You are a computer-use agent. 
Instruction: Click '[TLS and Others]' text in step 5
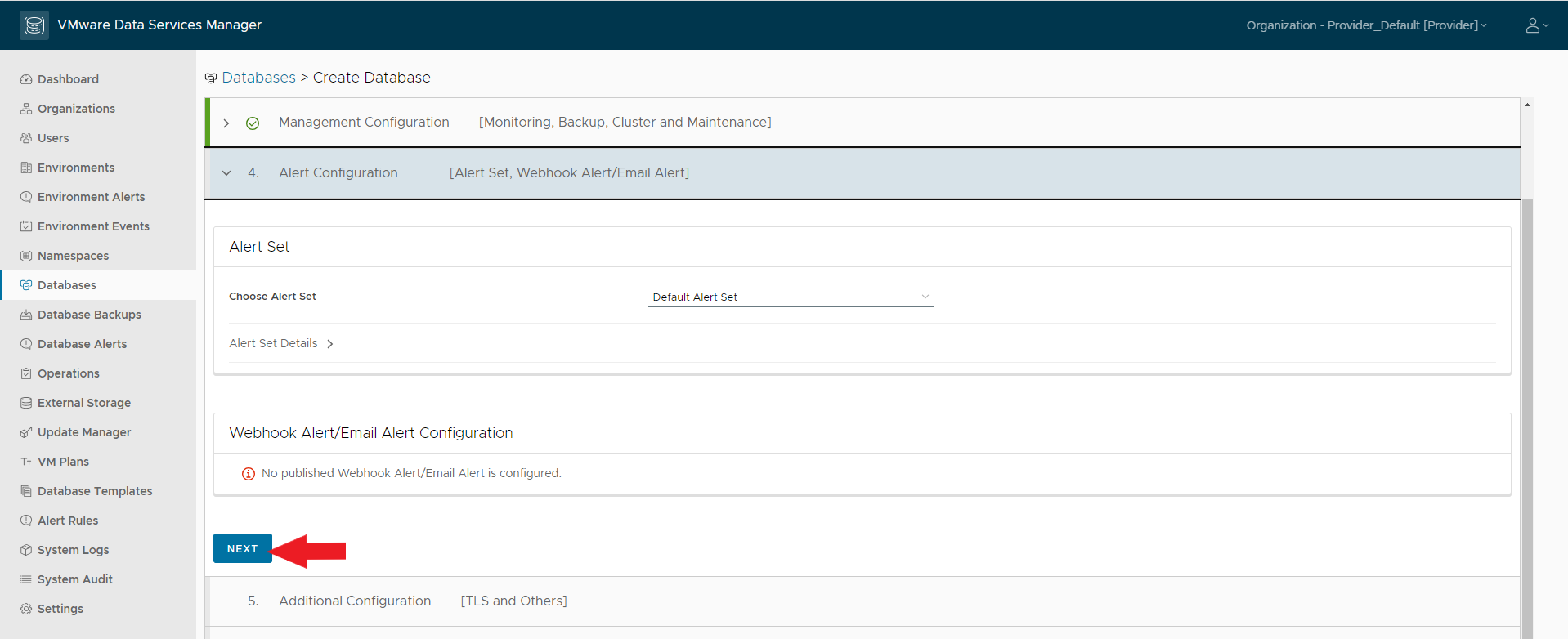click(513, 601)
